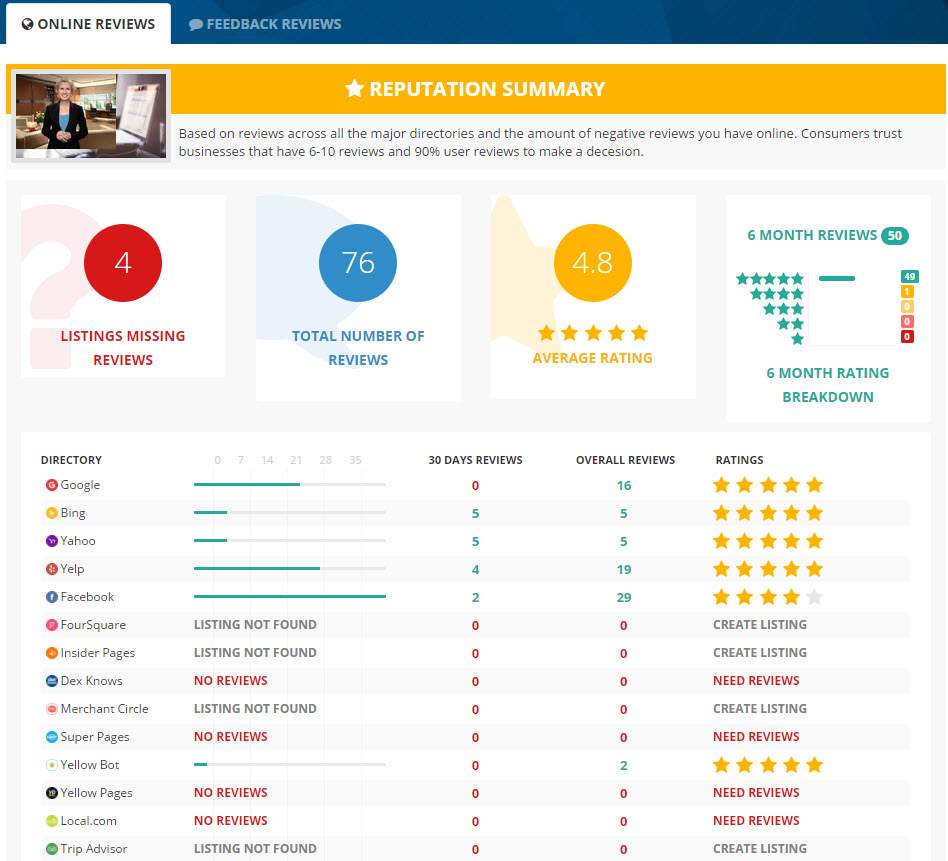
Task: Click the Trip Advisor directory icon
Action: [x=52, y=849]
